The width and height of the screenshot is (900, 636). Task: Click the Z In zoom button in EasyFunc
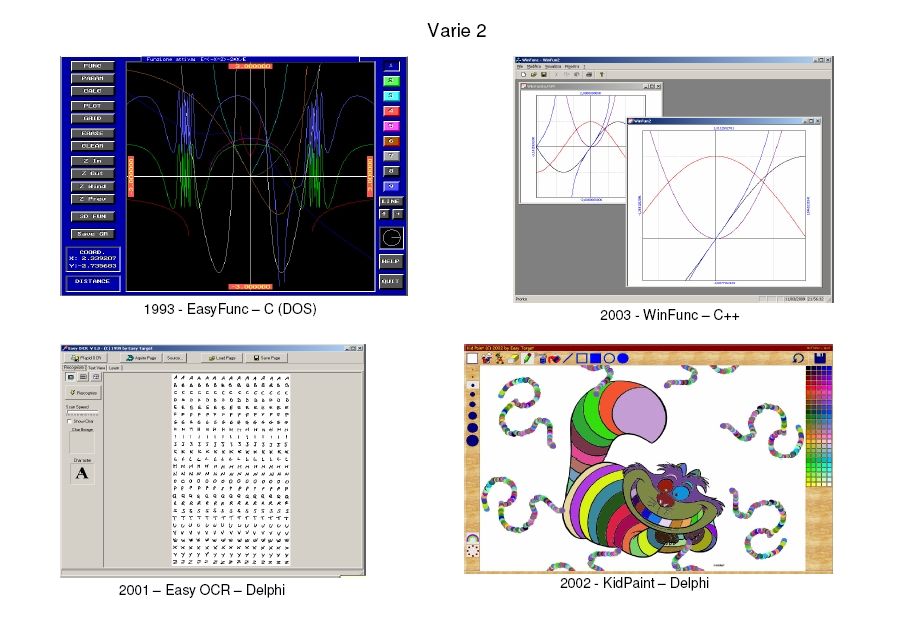92,161
